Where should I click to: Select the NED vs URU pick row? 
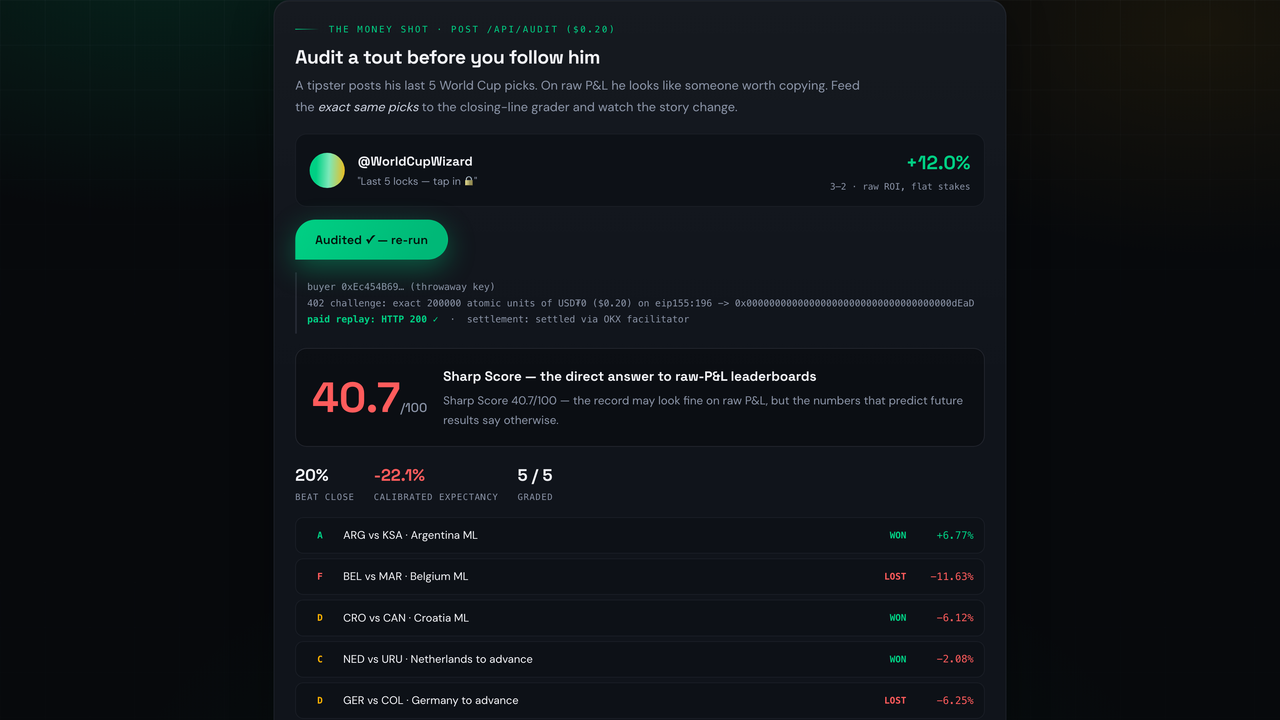pos(640,659)
